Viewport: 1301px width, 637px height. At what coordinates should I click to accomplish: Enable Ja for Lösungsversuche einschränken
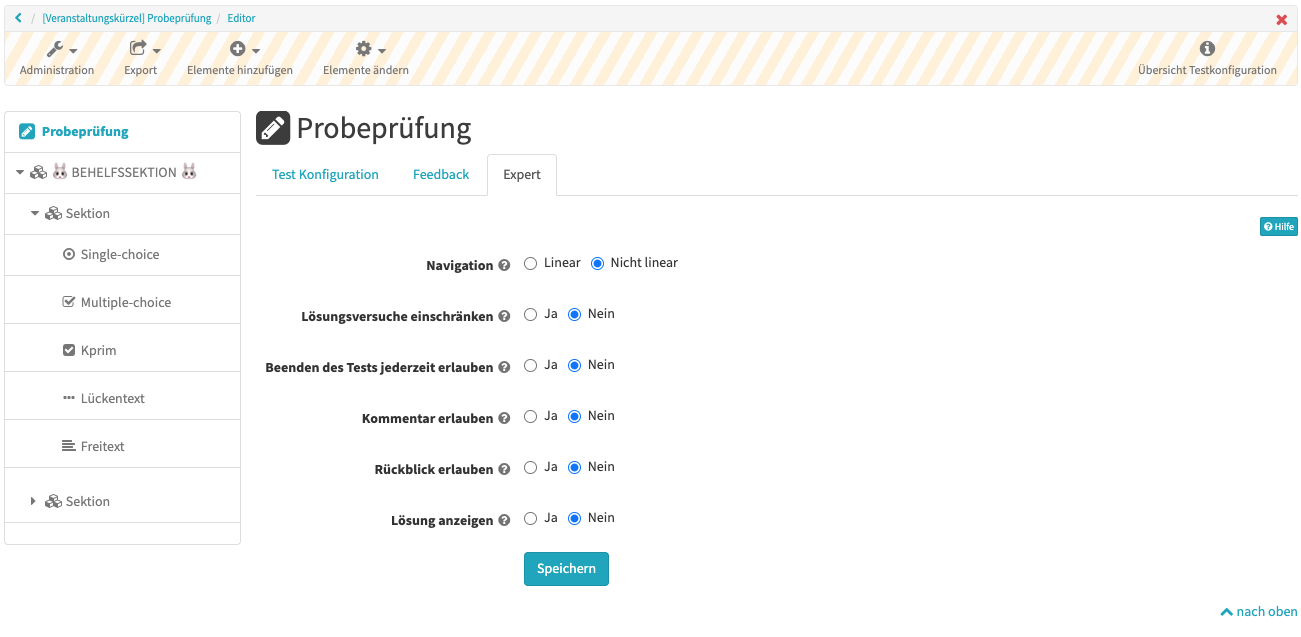pyautogui.click(x=530, y=313)
